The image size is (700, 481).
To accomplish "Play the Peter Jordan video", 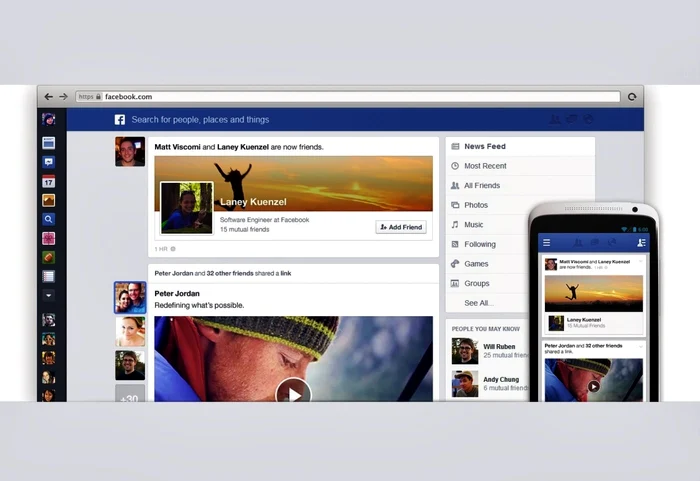I will [293, 391].
